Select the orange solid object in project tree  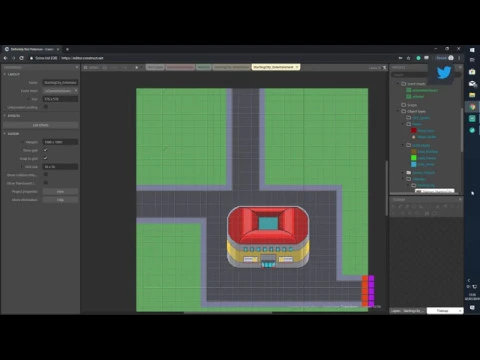pyautogui.click(x=424, y=152)
